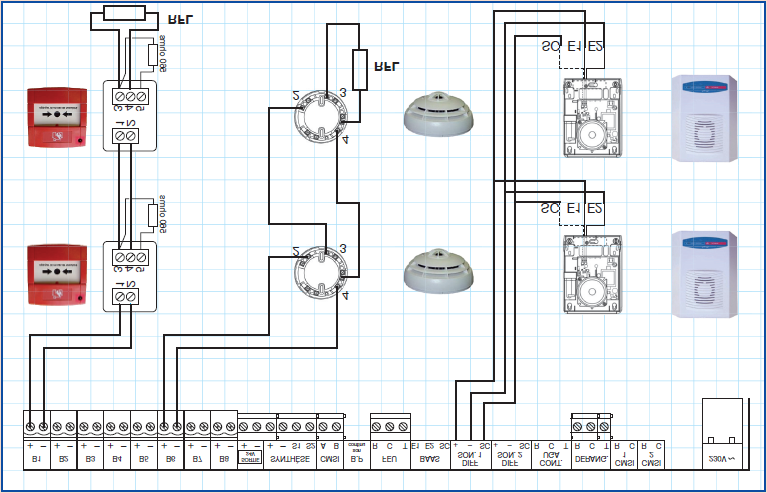Click the FEU terminal label
The height and width of the screenshot is (493, 767).
389,459
